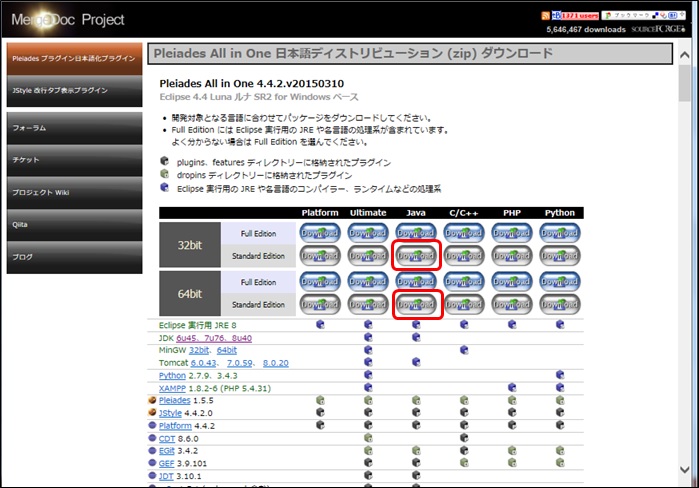The width and height of the screenshot is (699, 488).
Task: Open Qiita in sidebar
Action: pos(74,225)
